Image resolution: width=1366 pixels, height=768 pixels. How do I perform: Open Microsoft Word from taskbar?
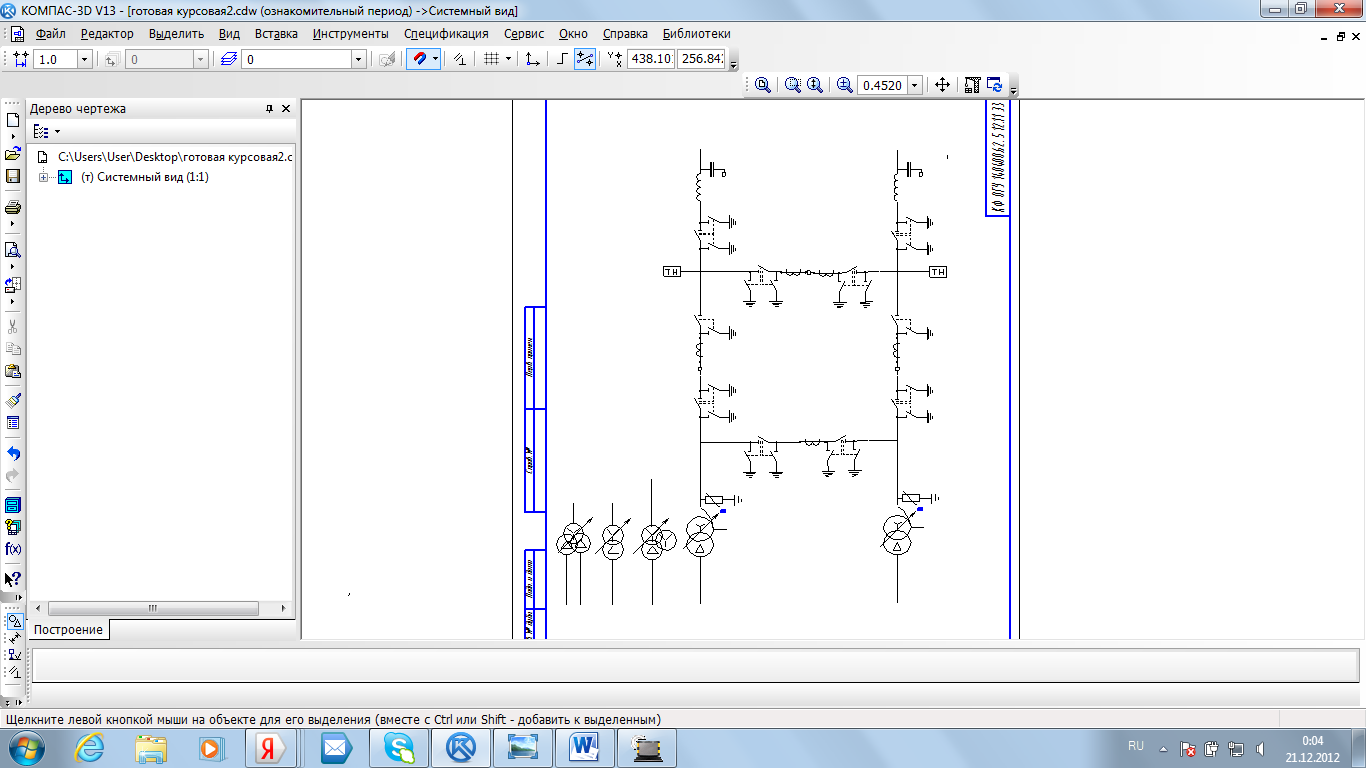pyautogui.click(x=585, y=748)
